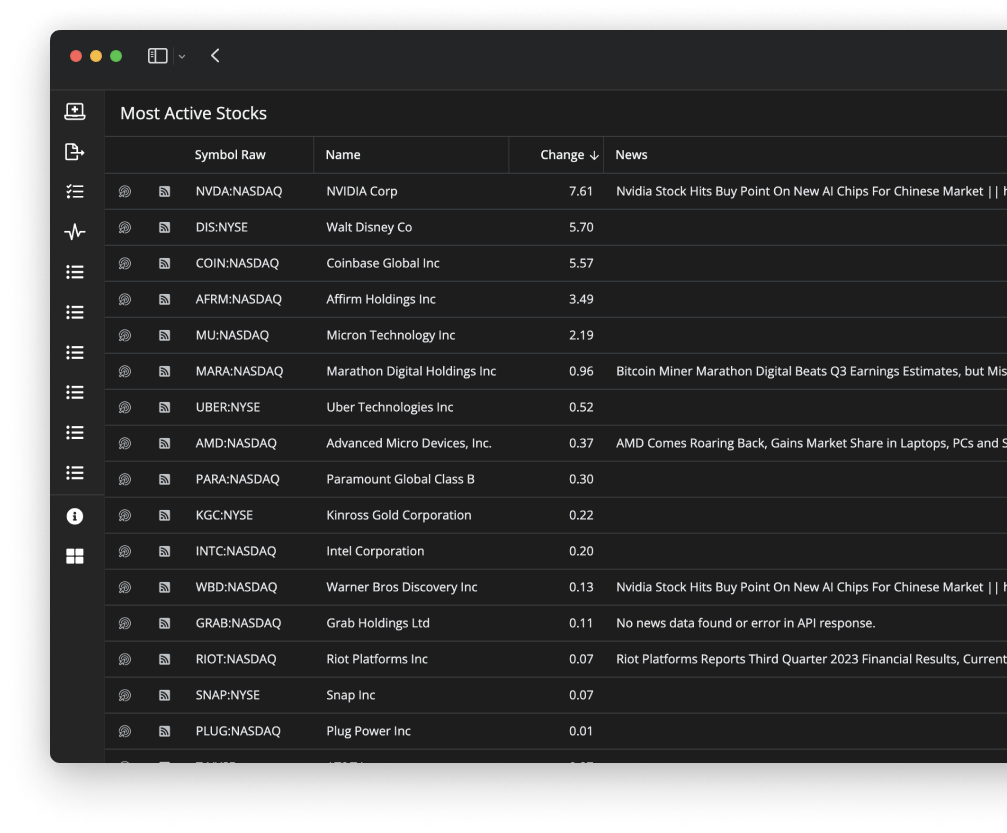Open the checklist icon in sidebar
The image size is (1007, 833).
pos(74,191)
